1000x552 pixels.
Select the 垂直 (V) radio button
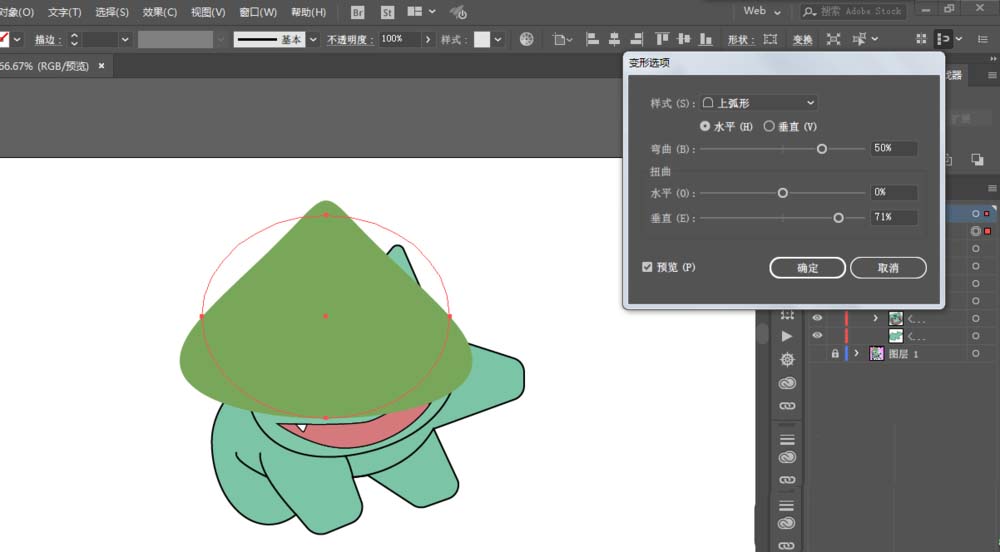(x=769, y=126)
